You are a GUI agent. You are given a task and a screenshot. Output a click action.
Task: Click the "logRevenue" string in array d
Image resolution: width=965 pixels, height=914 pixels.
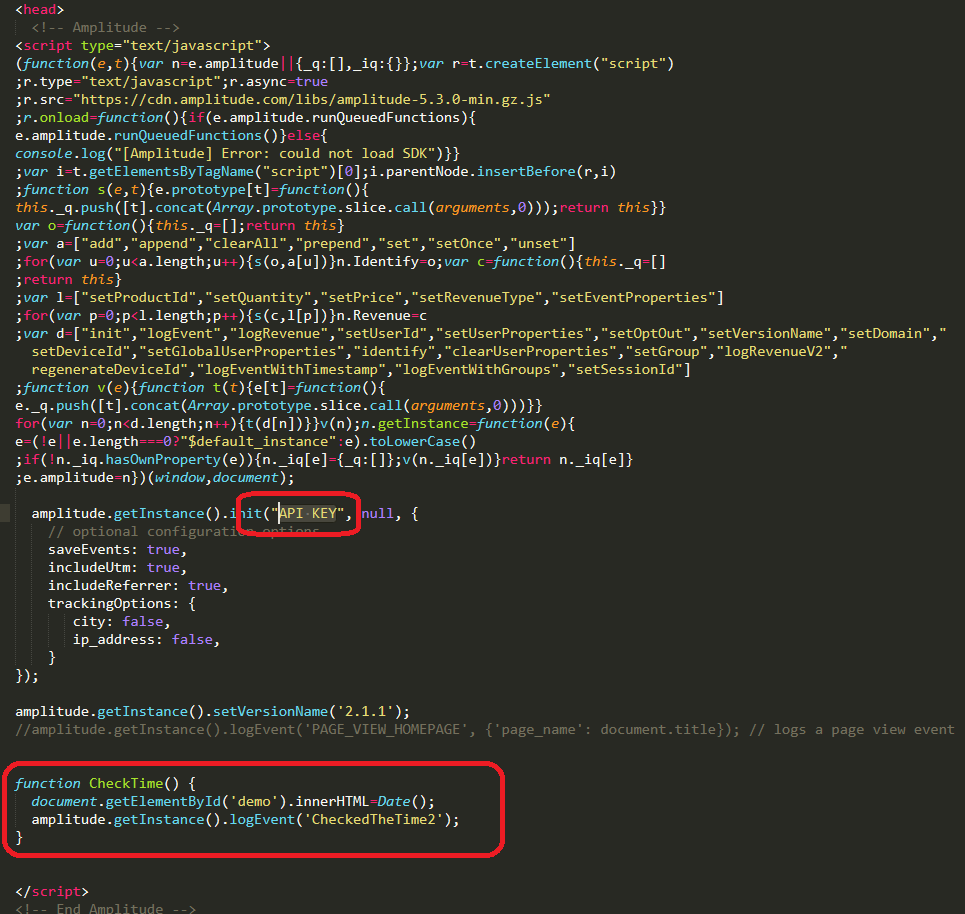click(279, 333)
